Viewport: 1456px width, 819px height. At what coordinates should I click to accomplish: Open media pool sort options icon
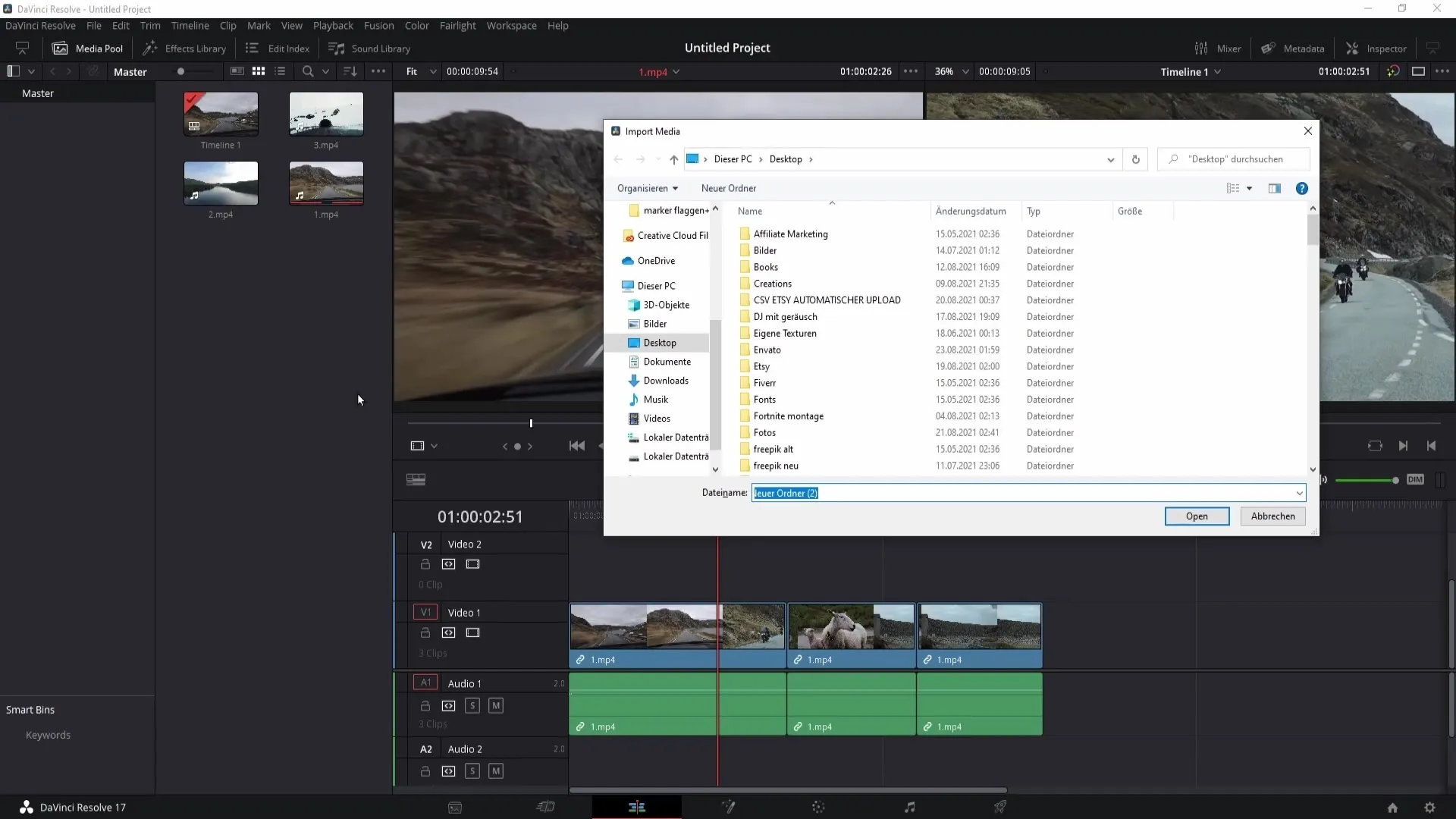pos(350,71)
